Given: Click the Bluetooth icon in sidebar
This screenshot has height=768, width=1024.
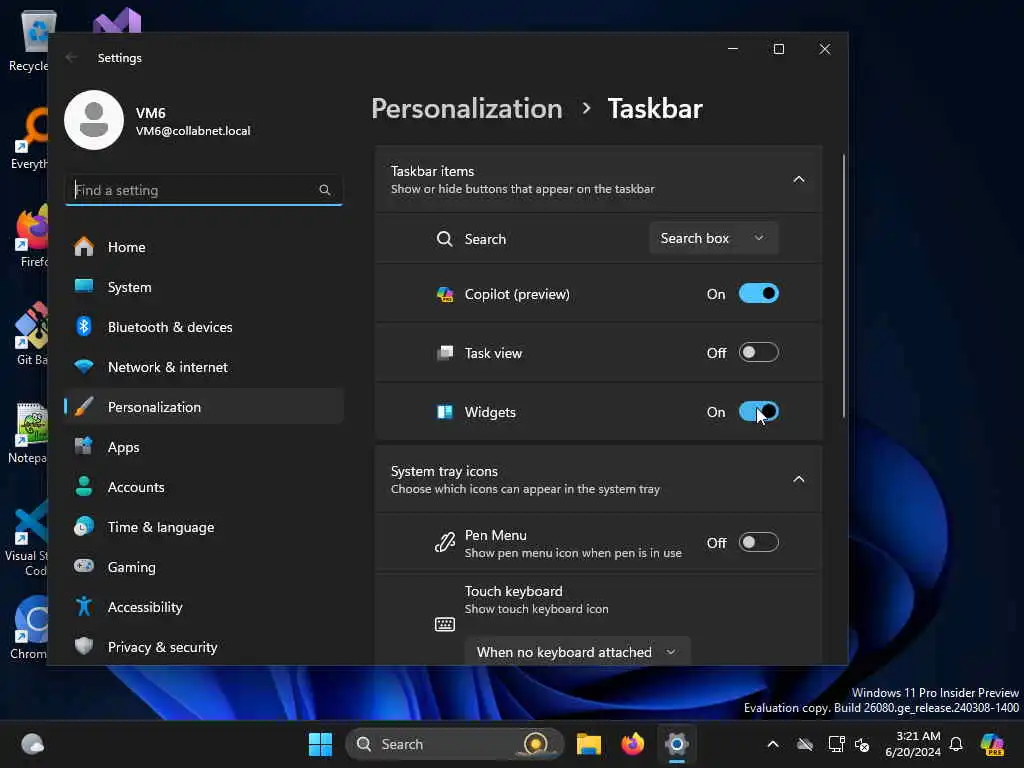Looking at the screenshot, I should [84, 326].
